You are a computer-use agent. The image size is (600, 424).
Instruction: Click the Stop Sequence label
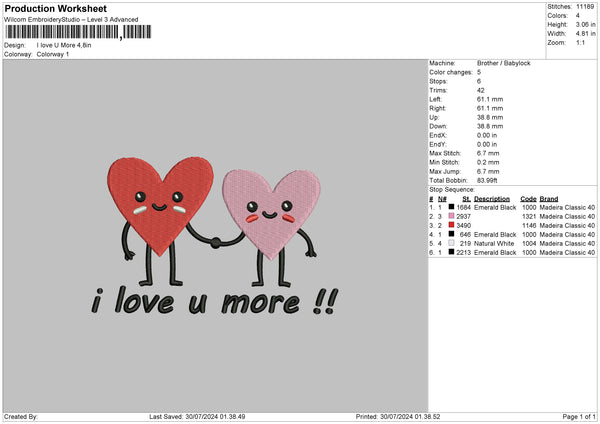click(452, 188)
